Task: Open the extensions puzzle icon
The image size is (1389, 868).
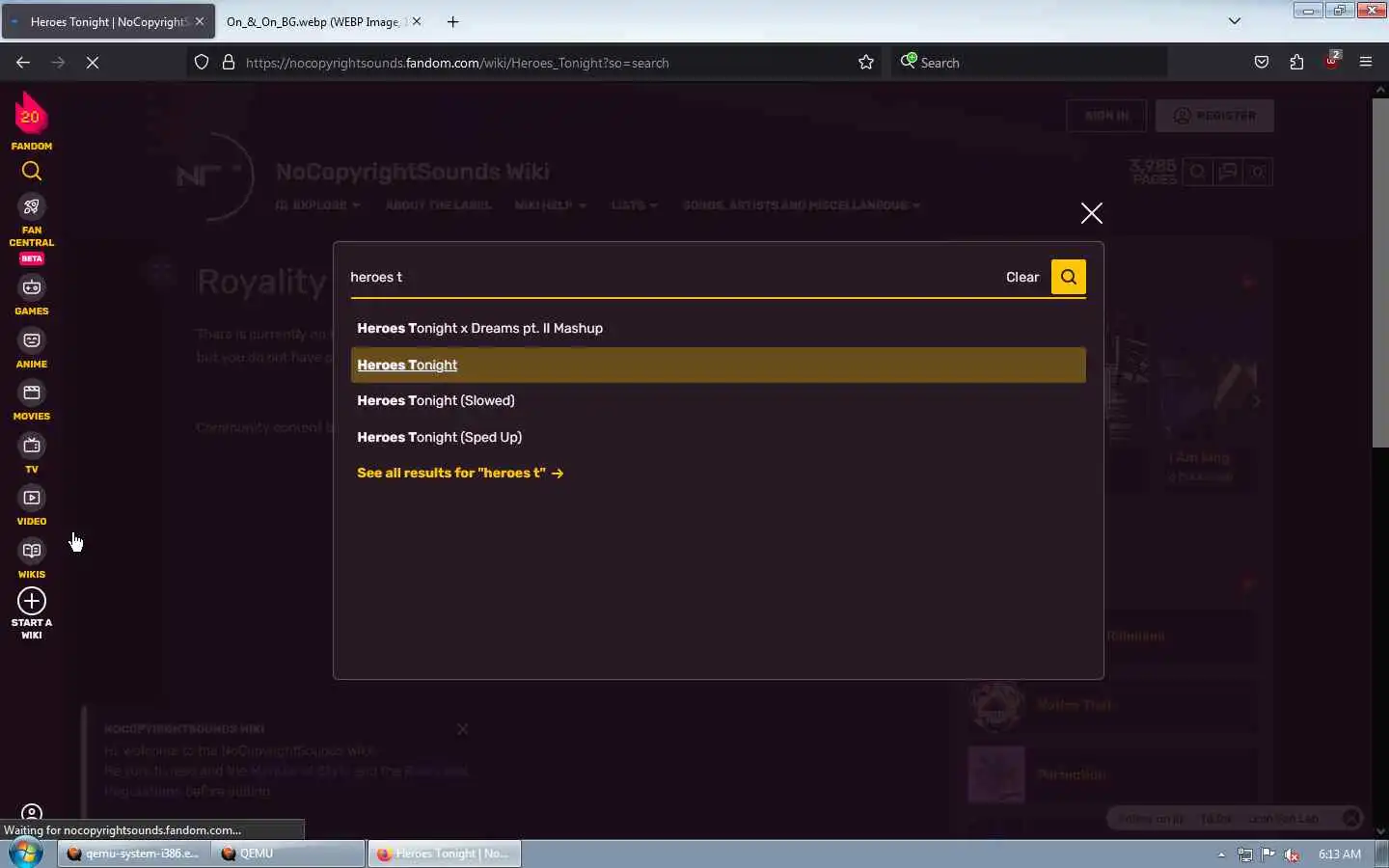Action: (1296, 62)
